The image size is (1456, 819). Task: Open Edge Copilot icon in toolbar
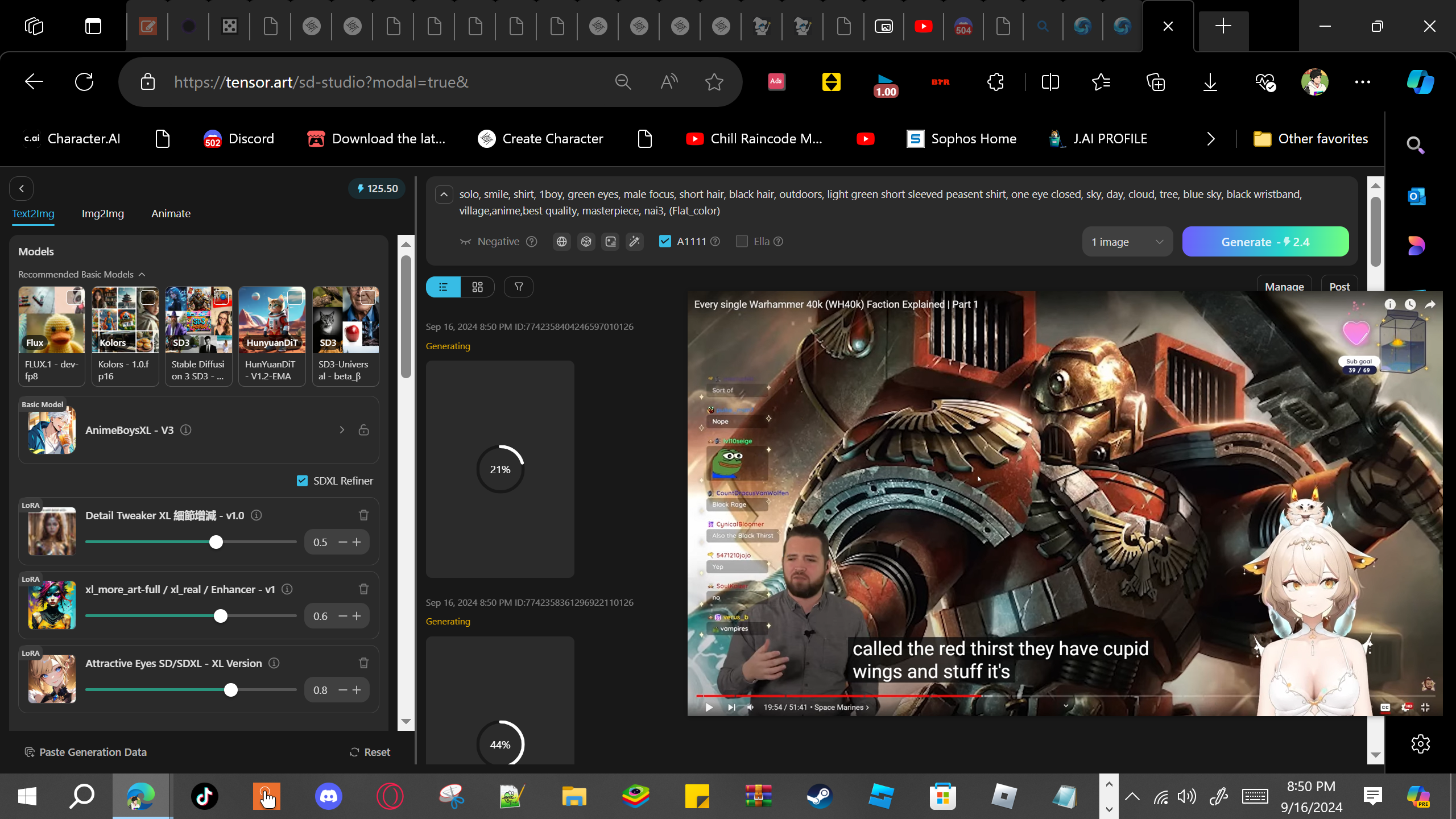click(x=1420, y=82)
